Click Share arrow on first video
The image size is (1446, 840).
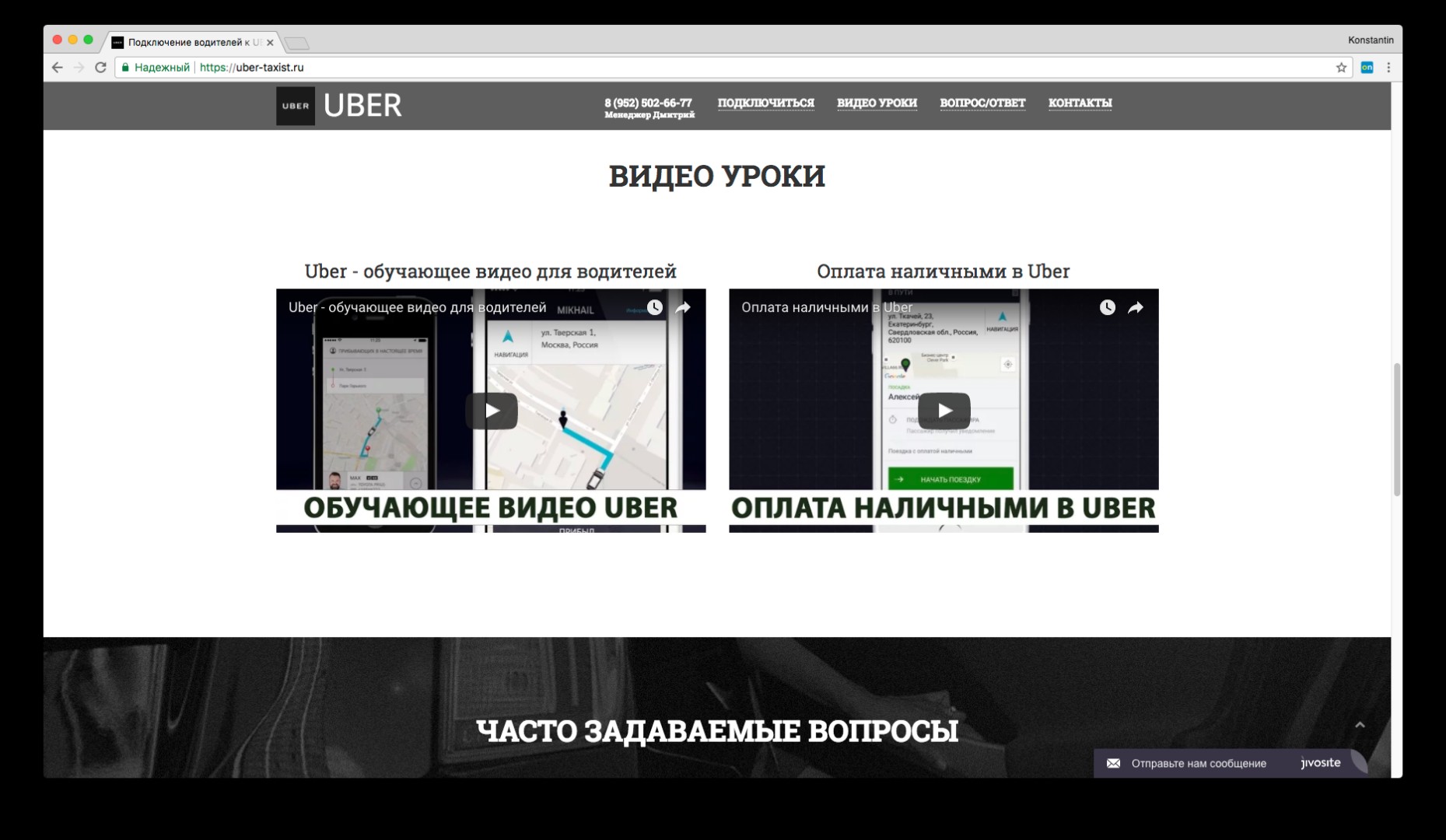683,308
